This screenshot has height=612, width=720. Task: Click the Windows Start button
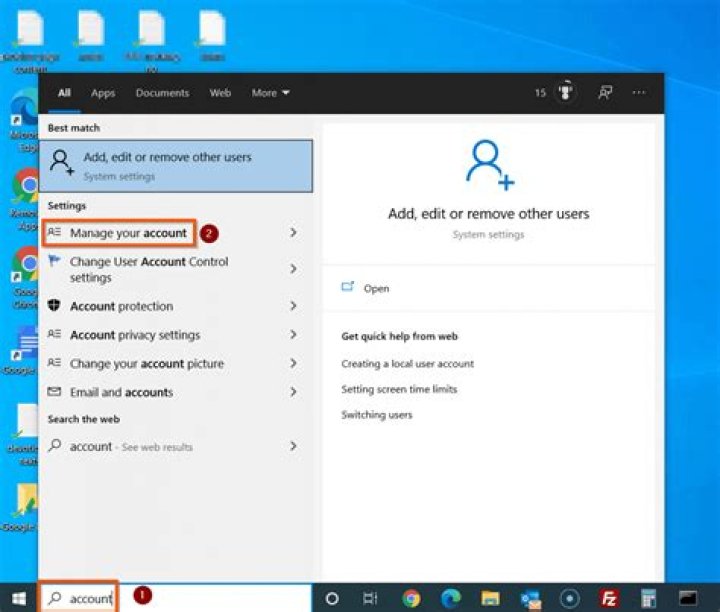pos(18,598)
